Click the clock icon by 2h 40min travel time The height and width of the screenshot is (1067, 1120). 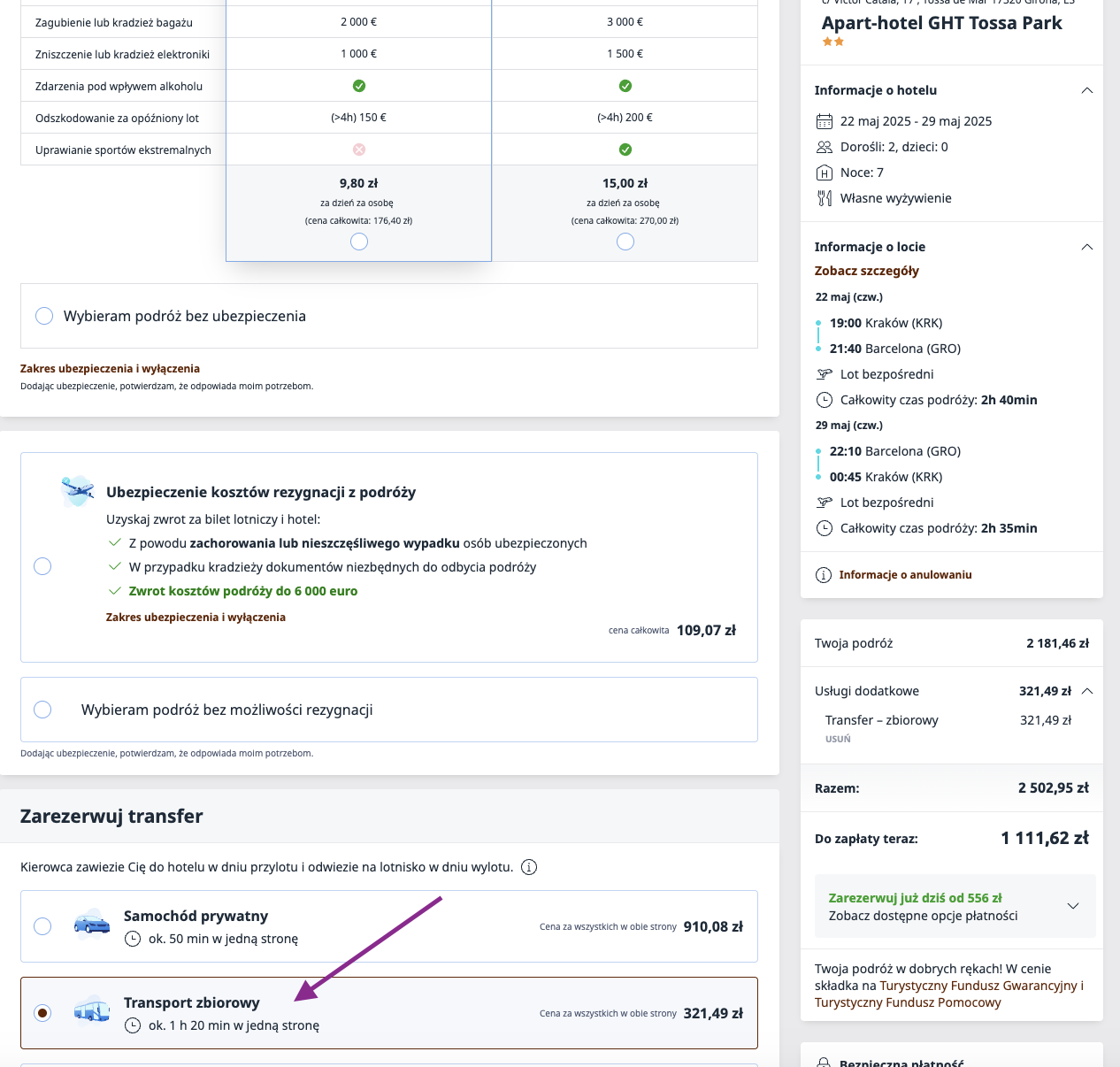[x=825, y=400]
